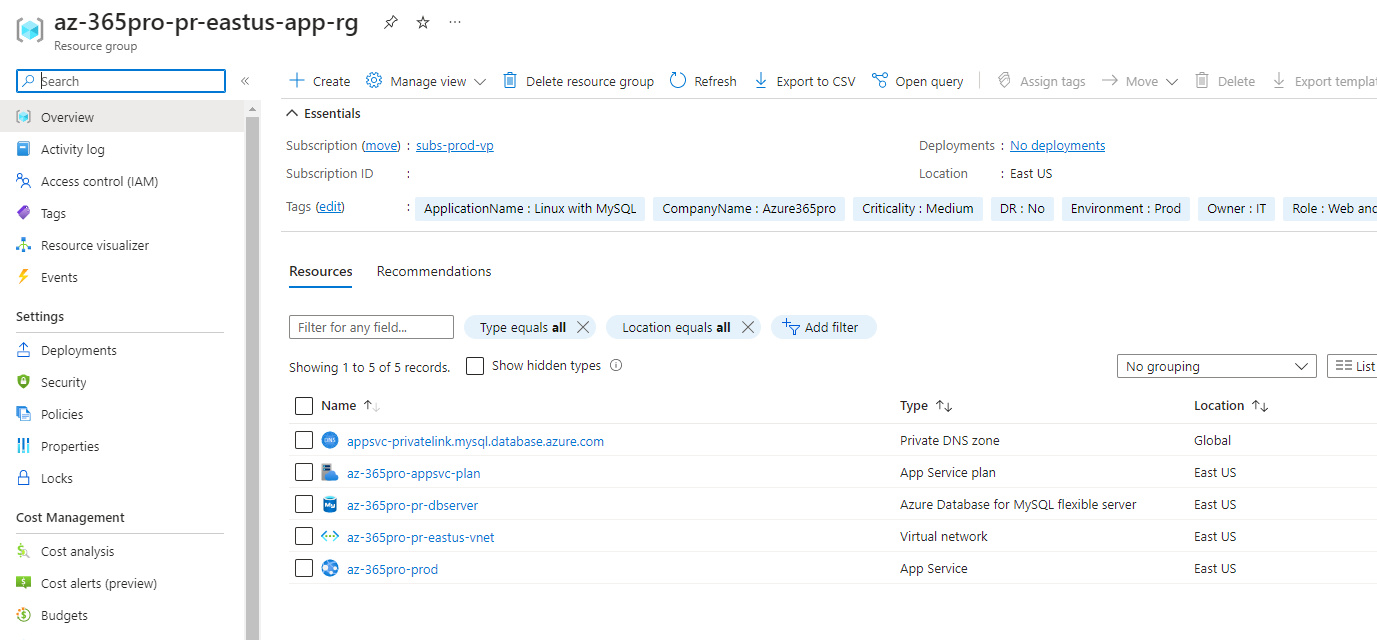1377x640 pixels.
Task: Pin the resource group to dashboard
Action: point(390,23)
